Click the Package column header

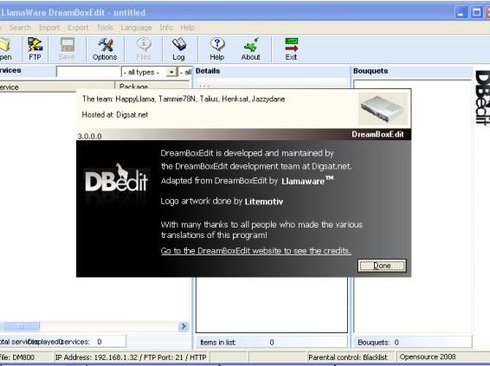153,86
